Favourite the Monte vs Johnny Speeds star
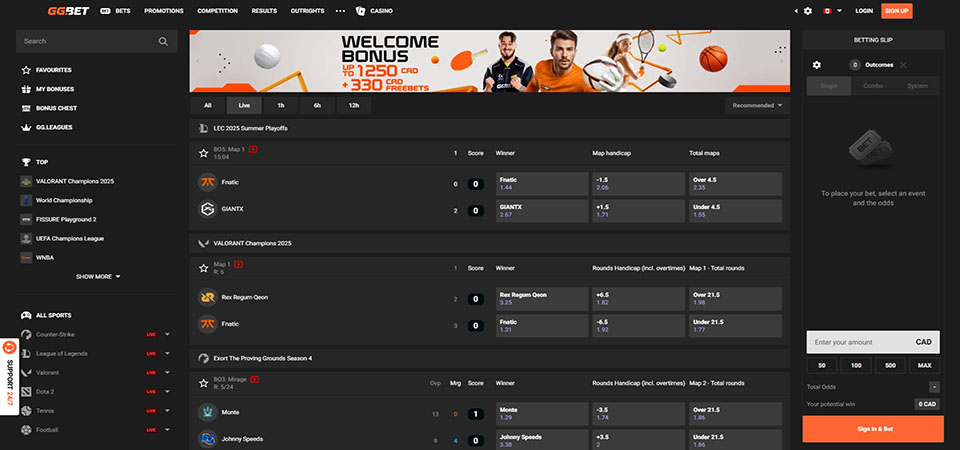This screenshot has height=450, width=960. [x=203, y=383]
